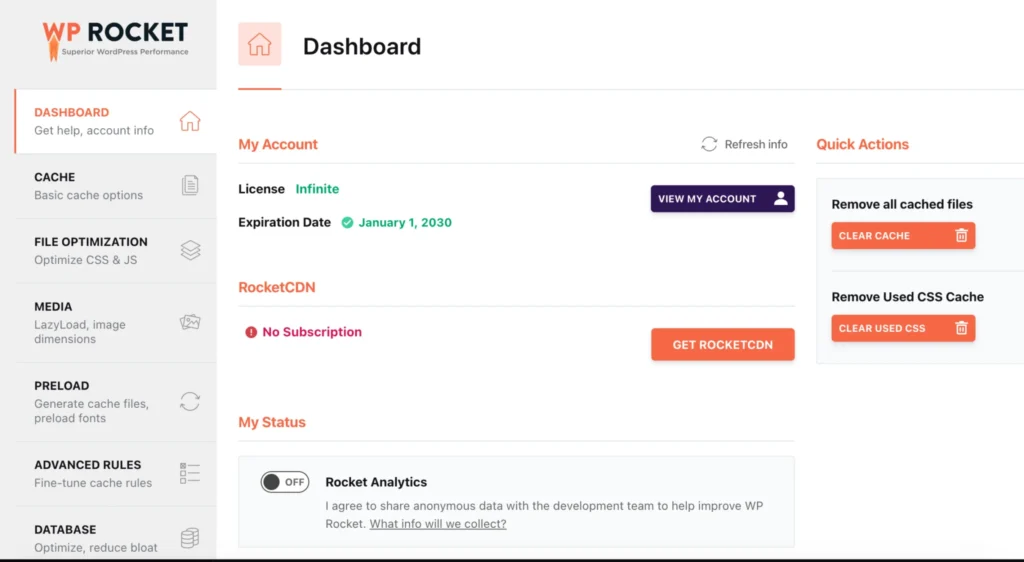Click the user icon on View My Account

pyautogui.click(x=781, y=198)
